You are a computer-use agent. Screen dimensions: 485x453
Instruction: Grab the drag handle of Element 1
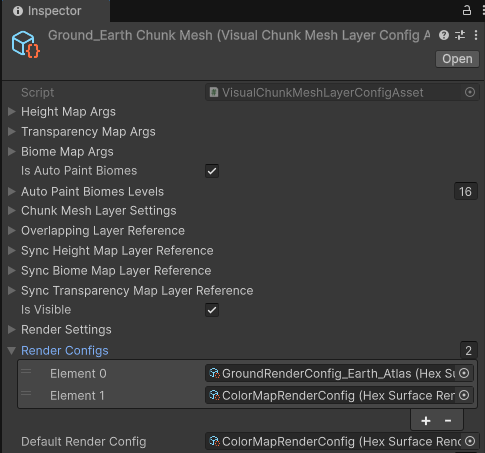coord(26,394)
